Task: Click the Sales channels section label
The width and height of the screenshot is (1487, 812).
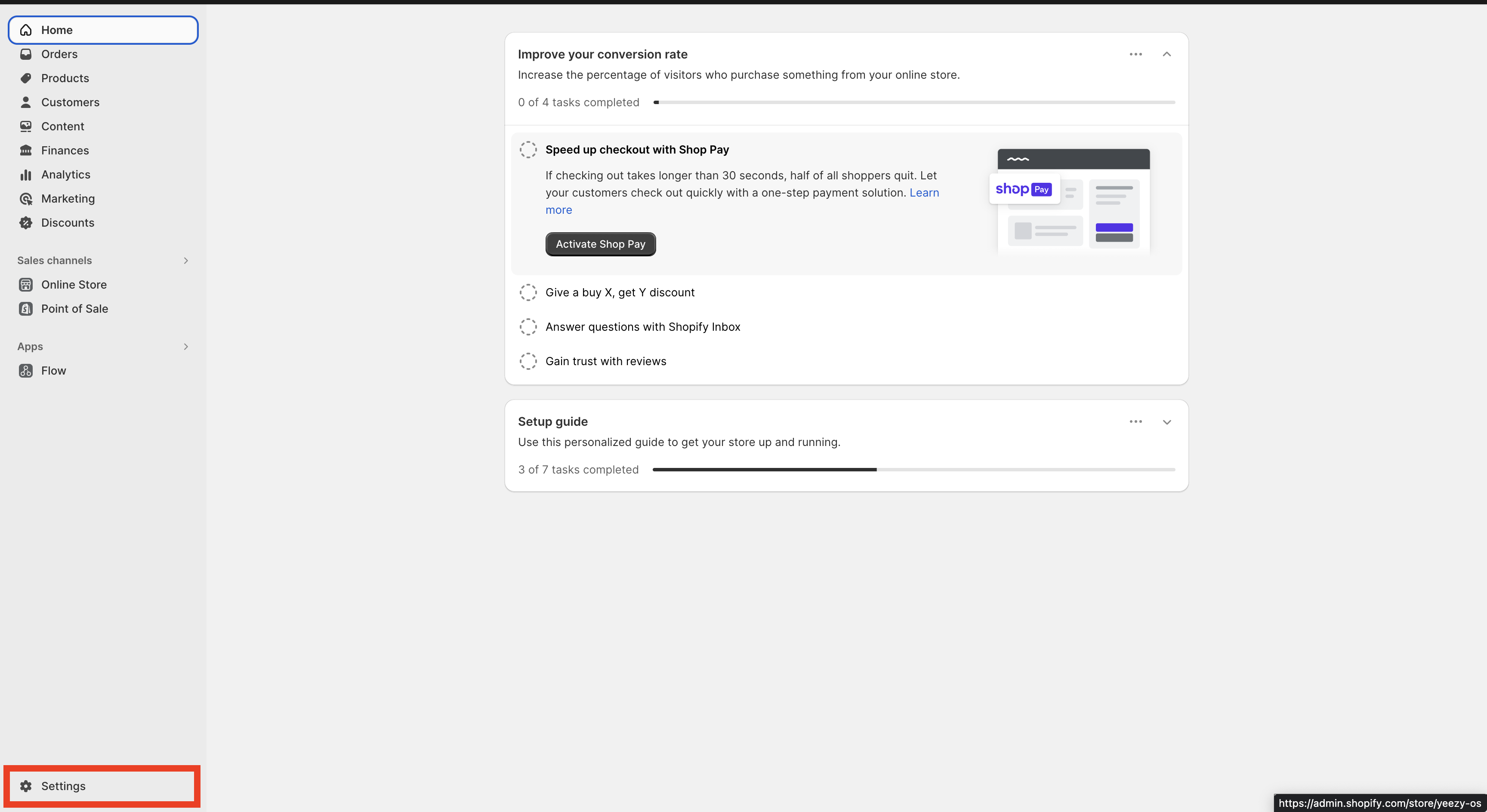Action: pos(54,261)
